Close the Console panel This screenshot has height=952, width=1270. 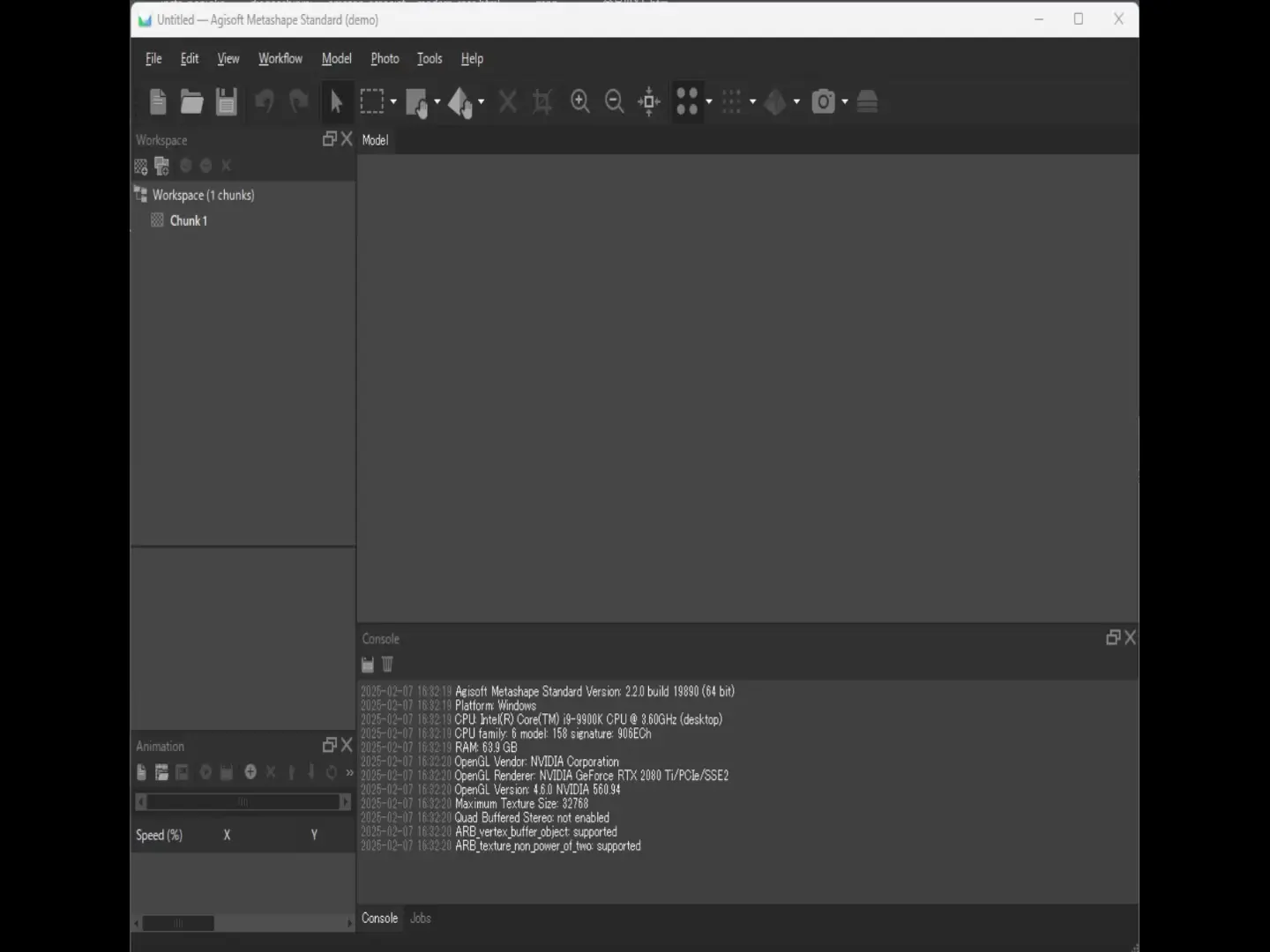[x=1130, y=637]
